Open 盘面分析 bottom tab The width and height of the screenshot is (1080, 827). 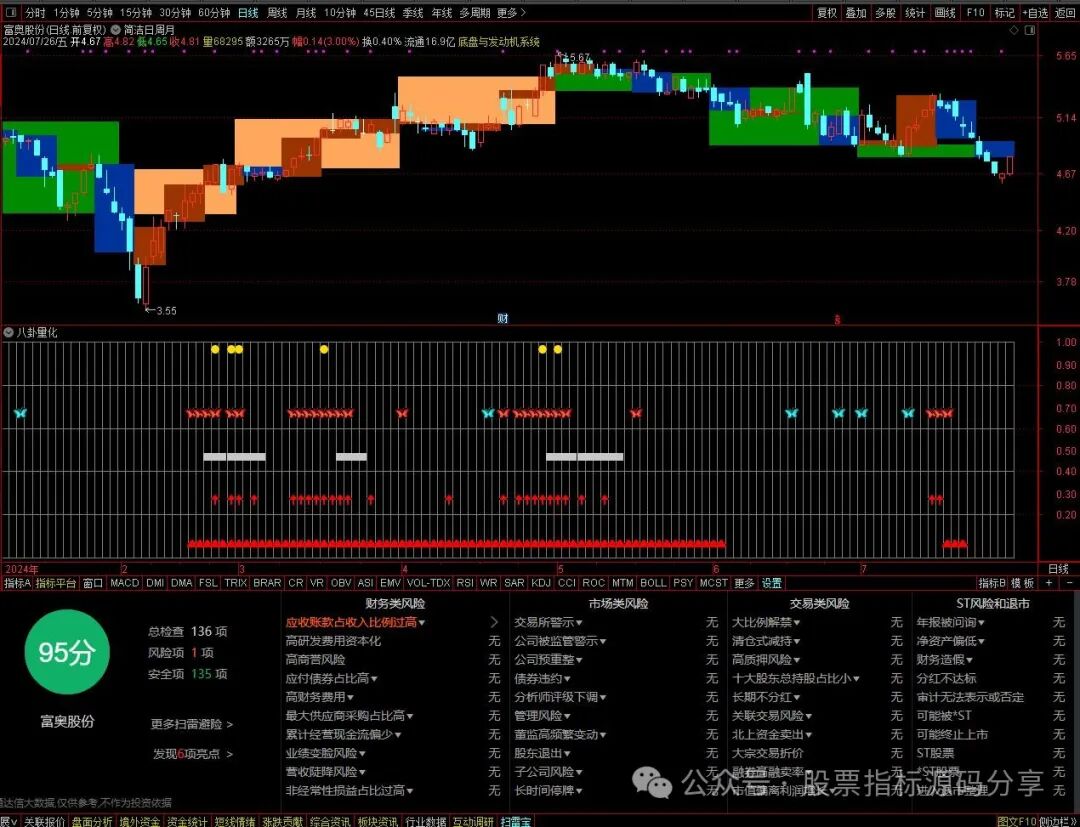click(92, 821)
